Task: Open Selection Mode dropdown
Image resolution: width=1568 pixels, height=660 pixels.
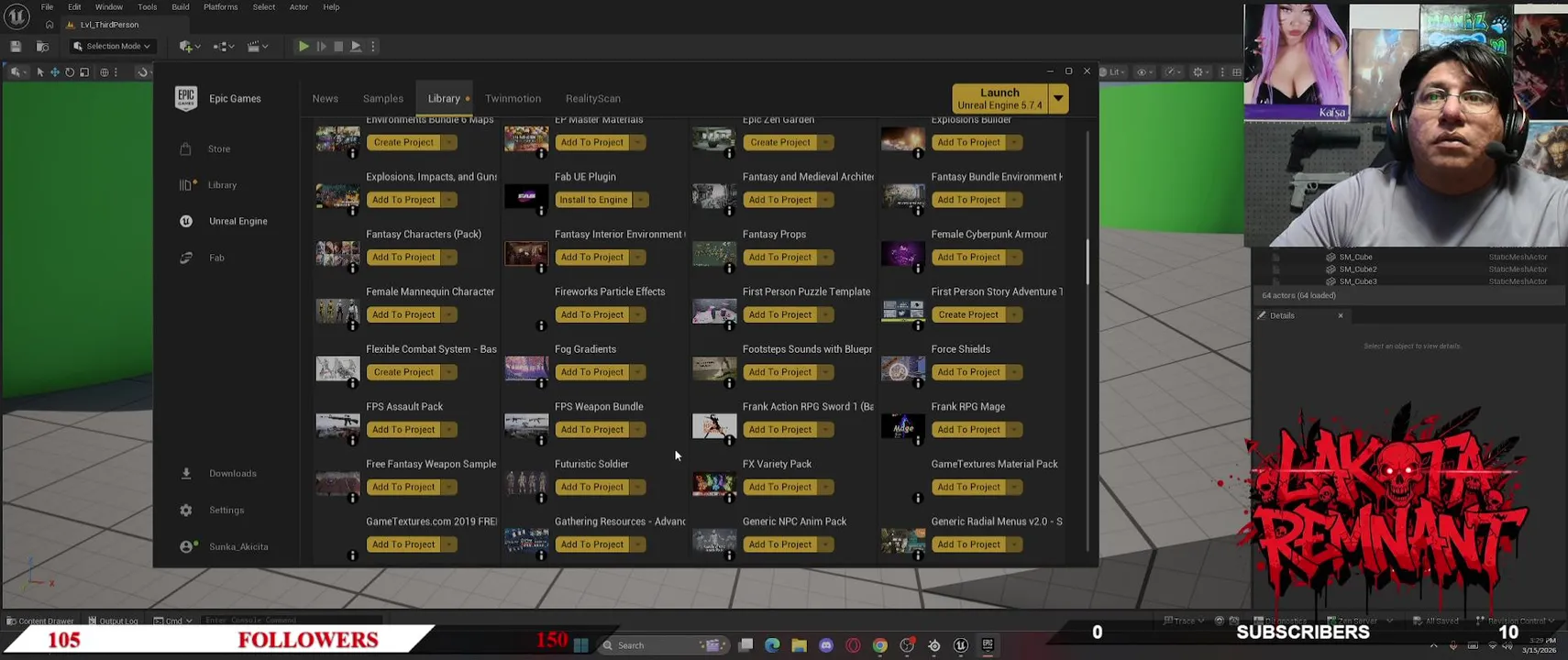Action: [111, 46]
